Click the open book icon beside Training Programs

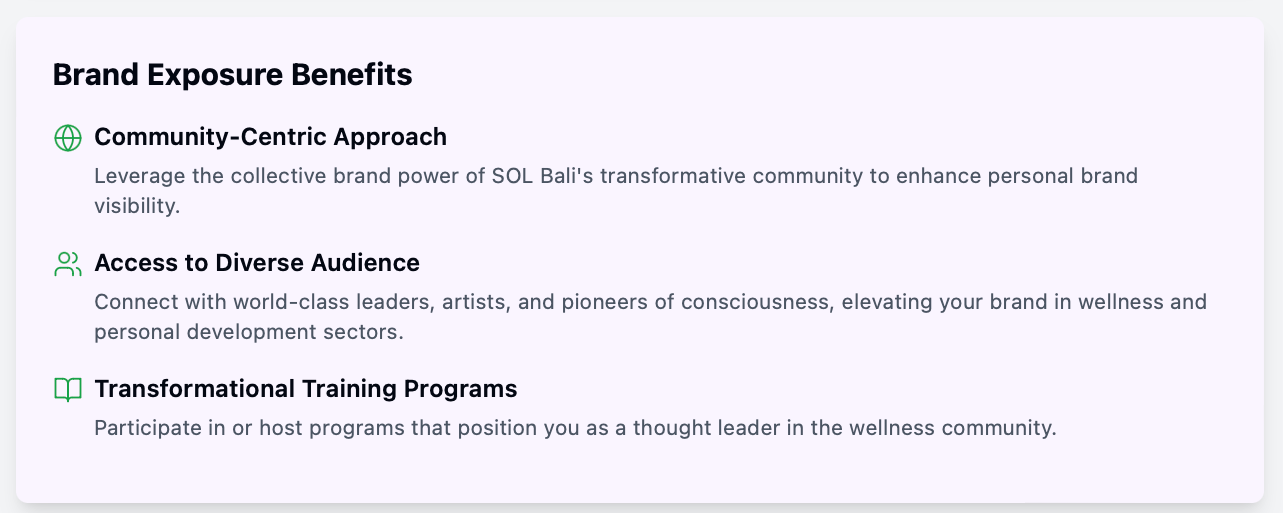pos(67,390)
